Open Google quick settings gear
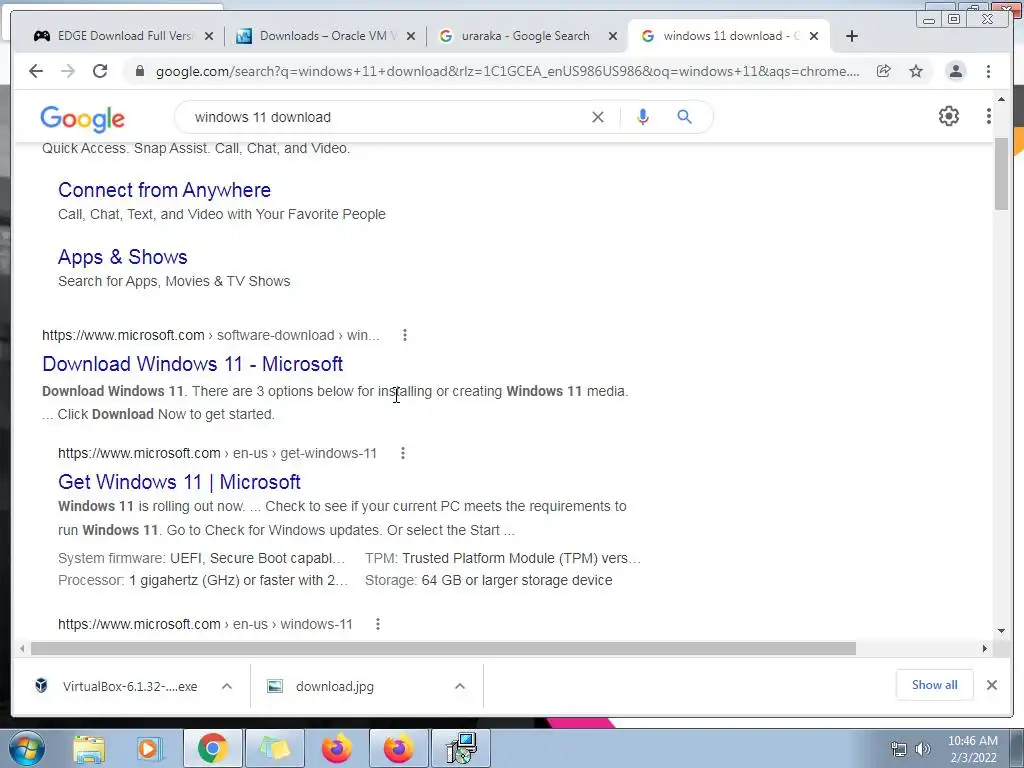Image resolution: width=1024 pixels, height=768 pixels. pyautogui.click(x=949, y=116)
